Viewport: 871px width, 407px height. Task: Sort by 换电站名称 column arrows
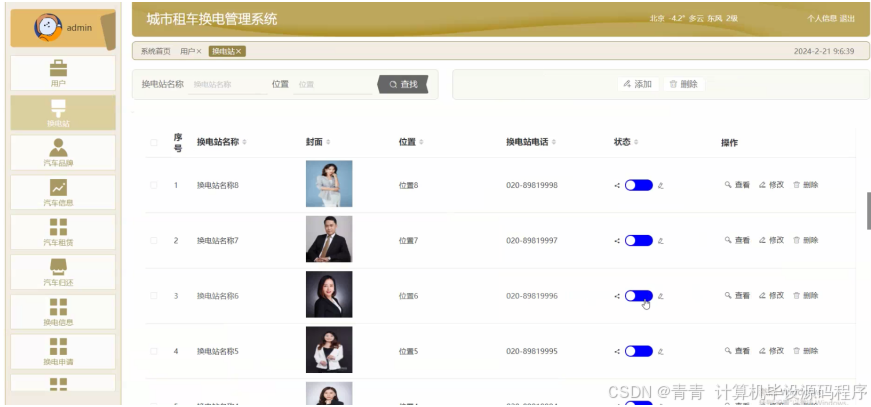coord(244,143)
